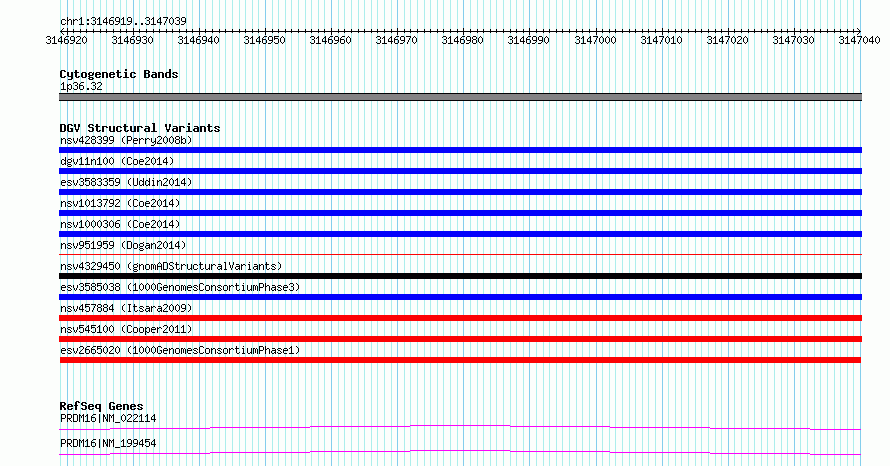
Task: Select the blue nsv428399 variant bar
Action: 460,150
